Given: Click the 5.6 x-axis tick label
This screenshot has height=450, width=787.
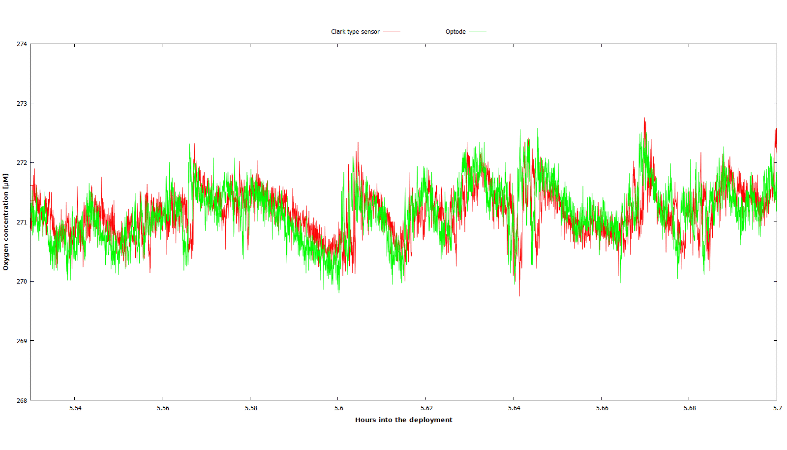Looking at the screenshot, I should coord(339,408).
